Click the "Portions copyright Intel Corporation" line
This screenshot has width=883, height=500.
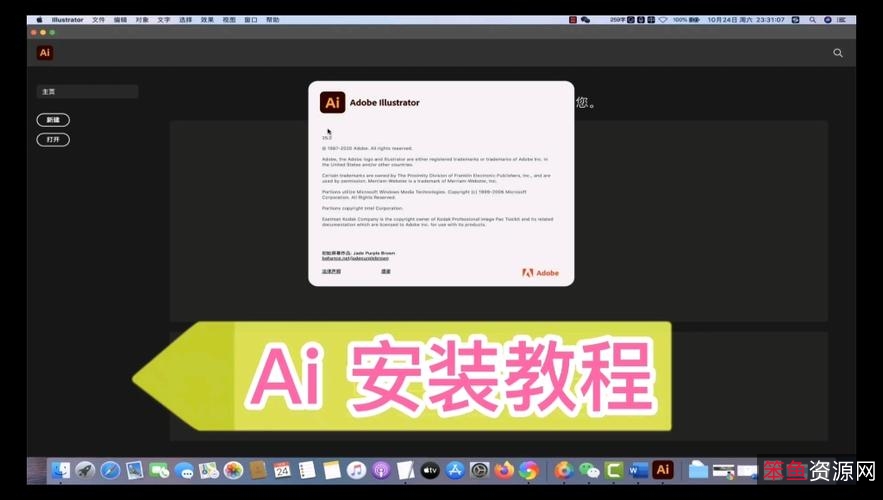pos(362,208)
